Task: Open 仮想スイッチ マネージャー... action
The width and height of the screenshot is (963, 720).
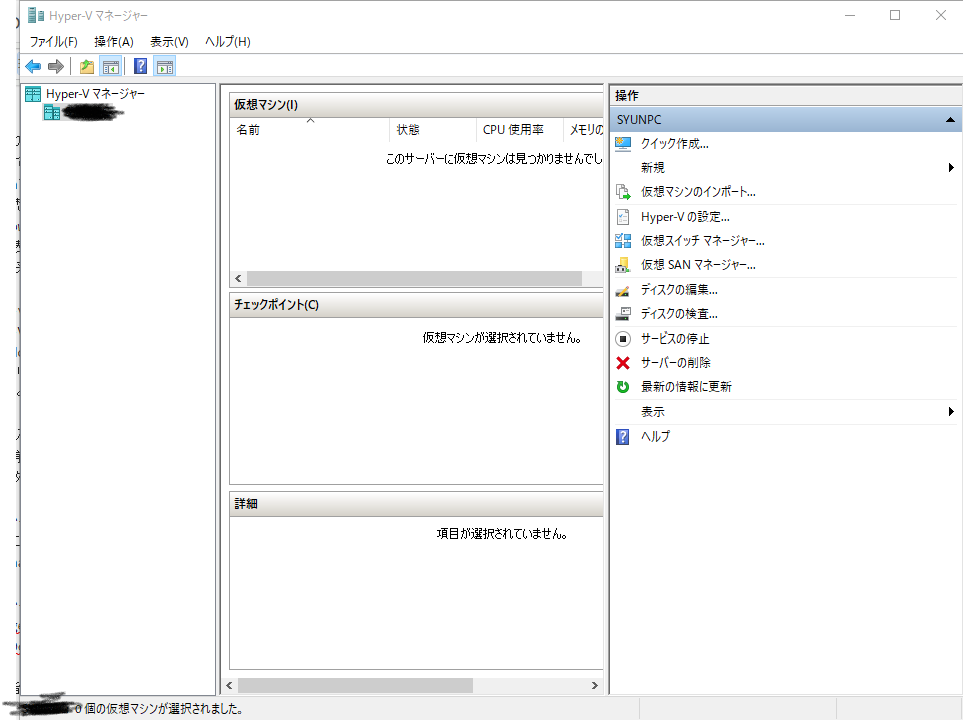Action: [x=703, y=241]
